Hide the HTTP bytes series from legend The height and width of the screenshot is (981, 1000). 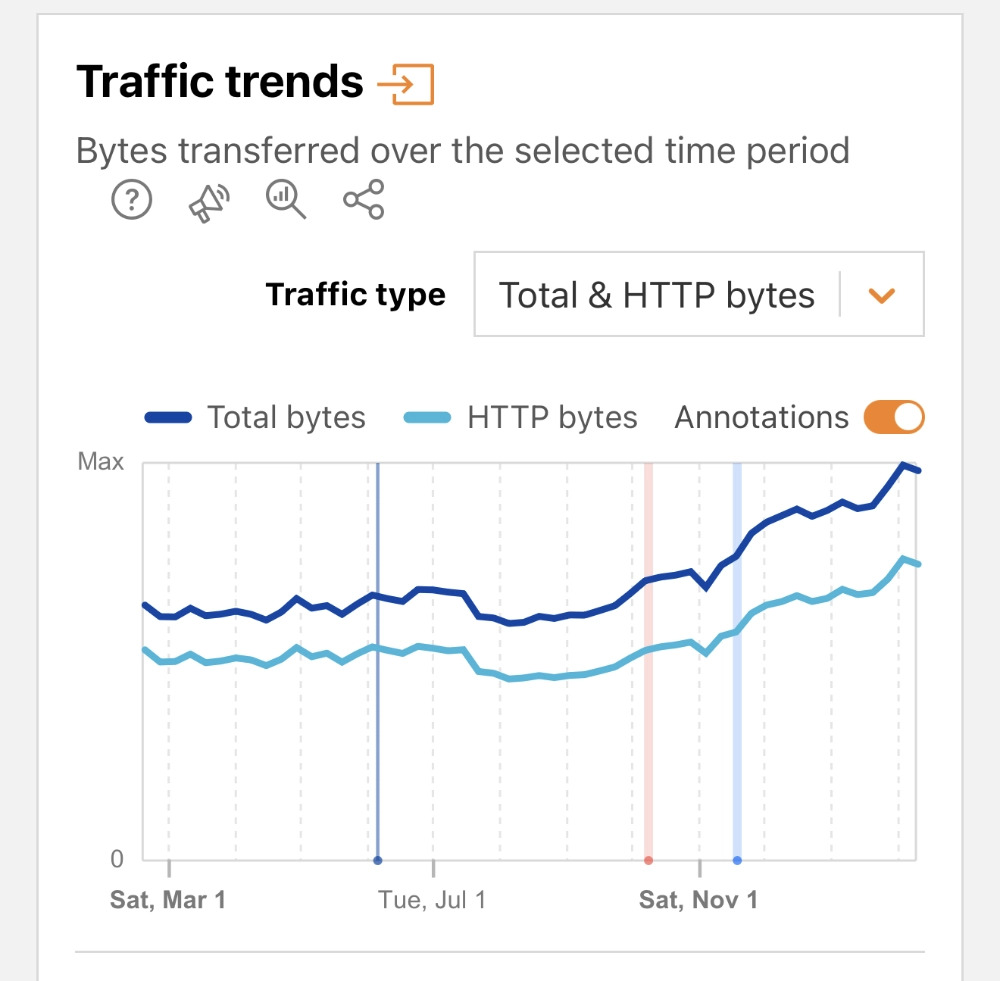550,417
